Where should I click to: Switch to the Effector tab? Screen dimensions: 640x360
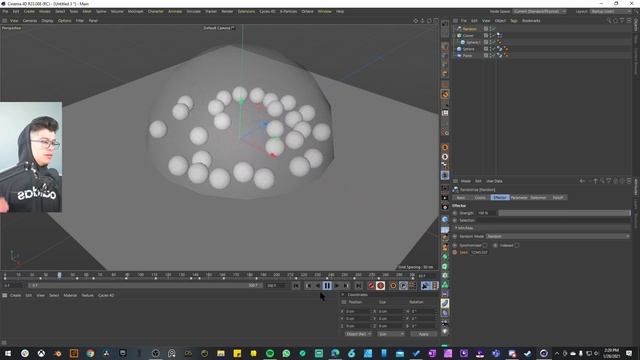tap(500, 198)
